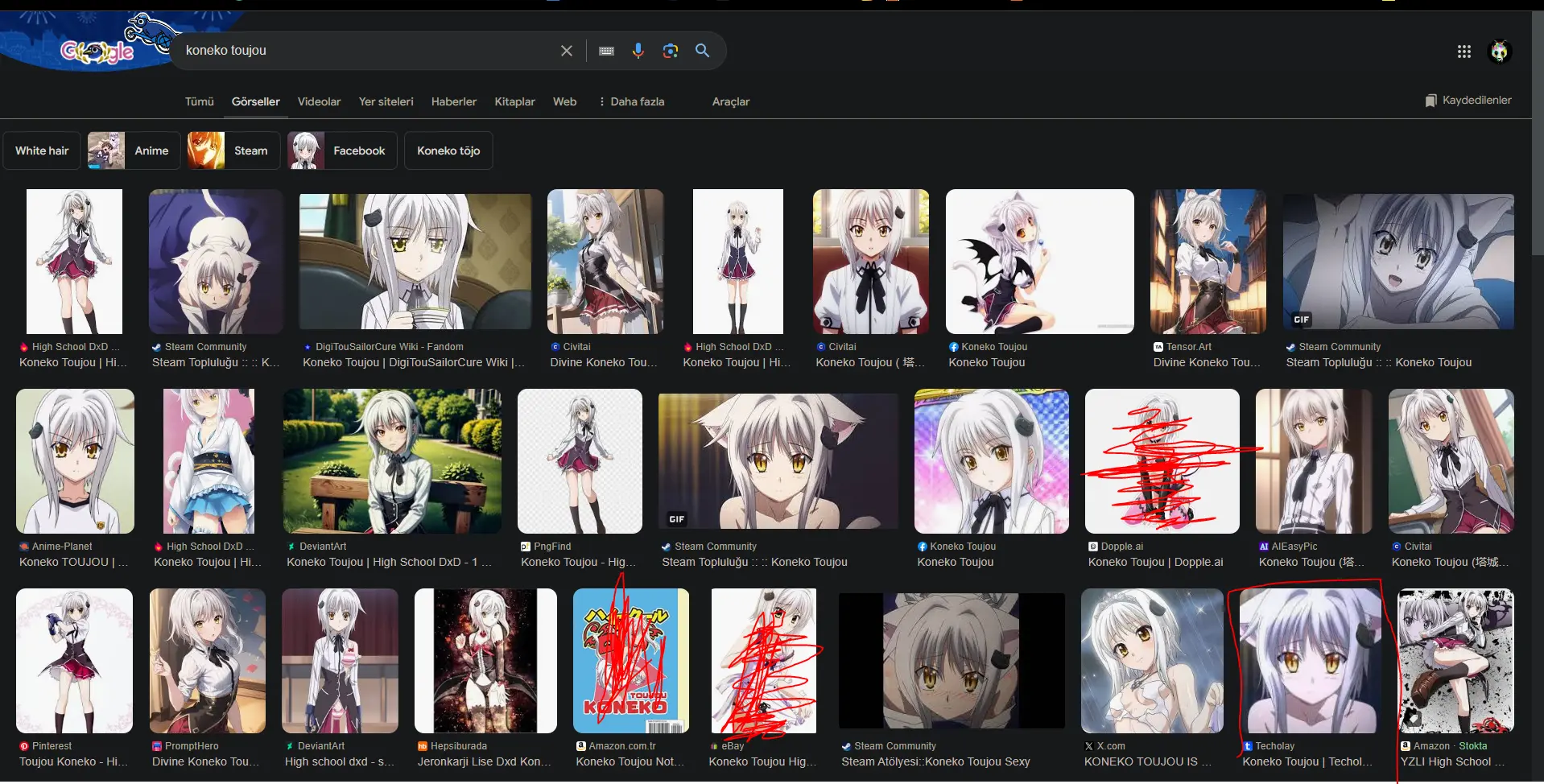This screenshot has height=784, width=1544.
Task: Switch to the Tümü tab
Action: [200, 101]
